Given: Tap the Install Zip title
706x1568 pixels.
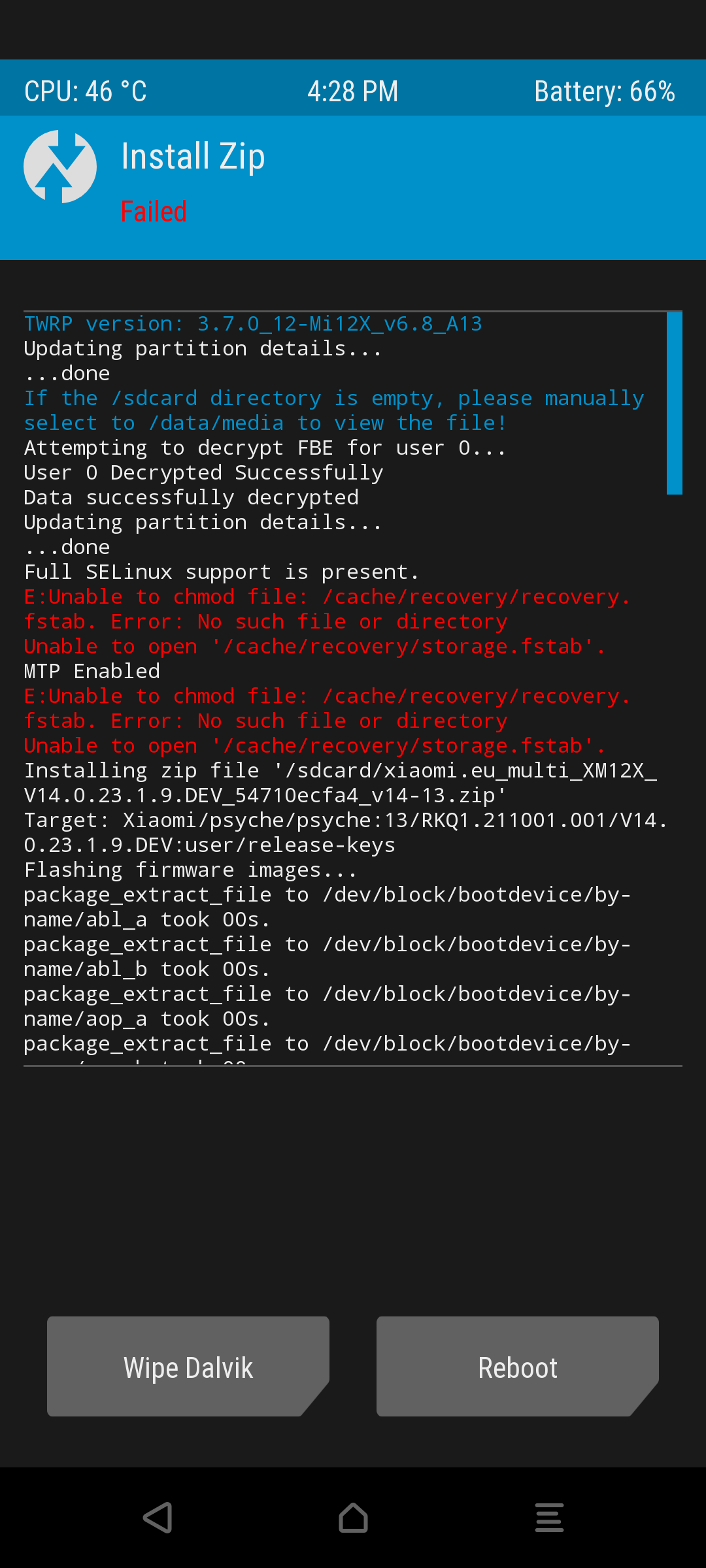Looking at the screenshot, I should [x=193, y=157].
